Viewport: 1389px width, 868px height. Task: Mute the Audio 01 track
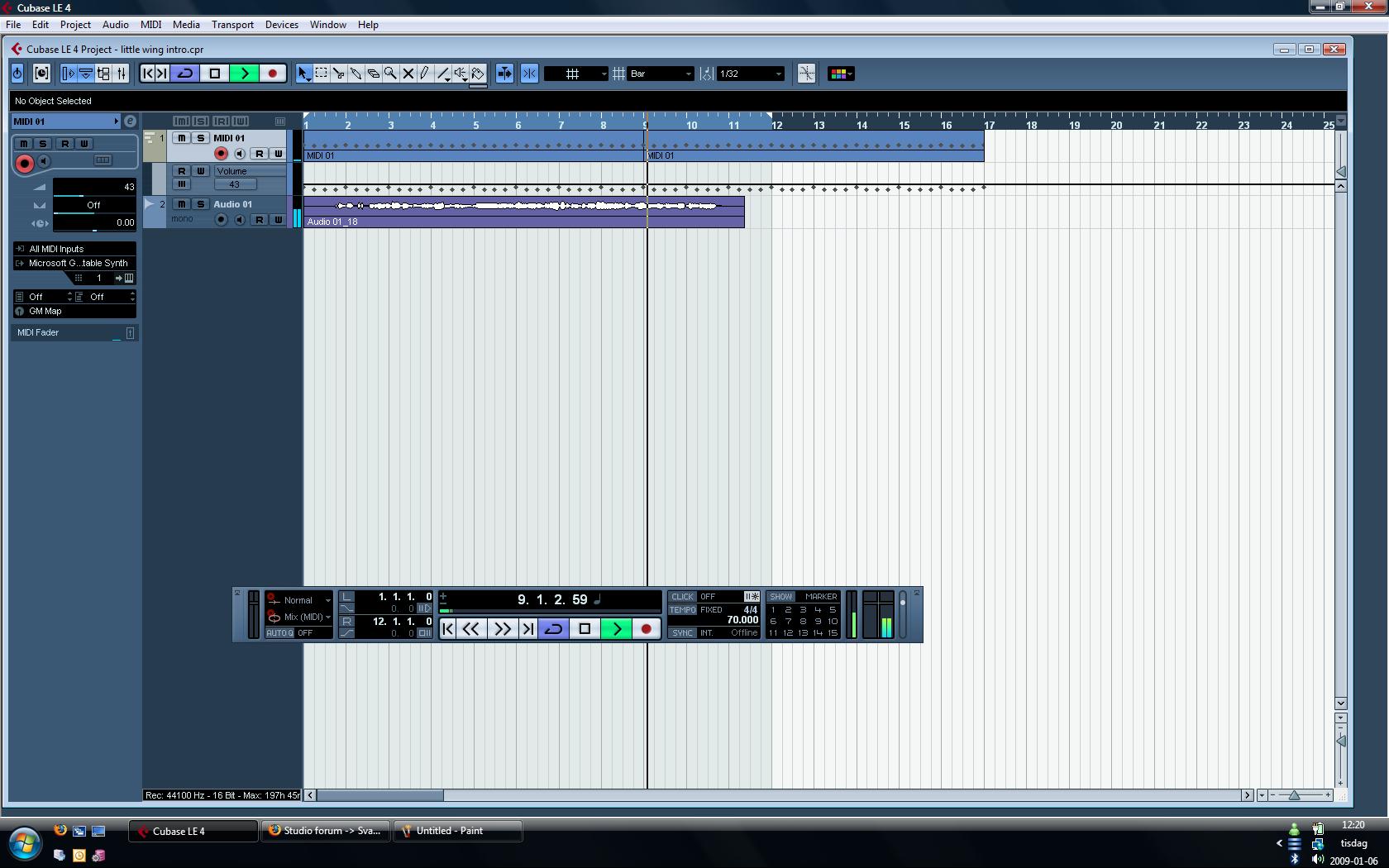[x=181, y=204]
